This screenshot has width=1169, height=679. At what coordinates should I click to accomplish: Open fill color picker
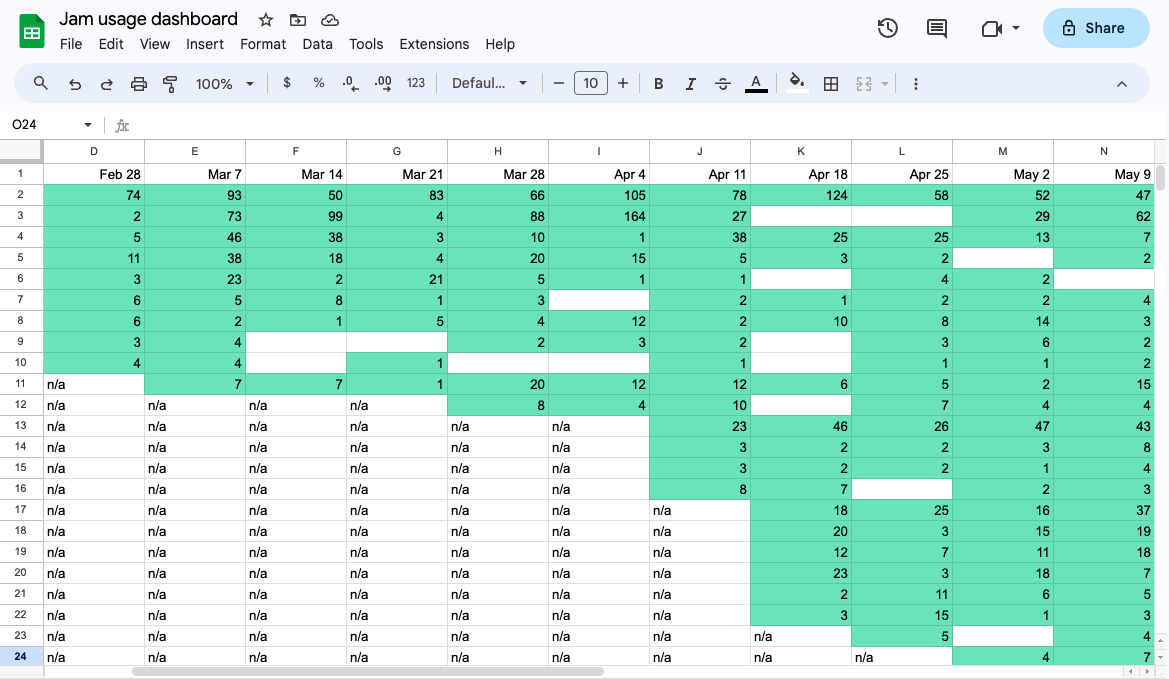pos(797,83)
